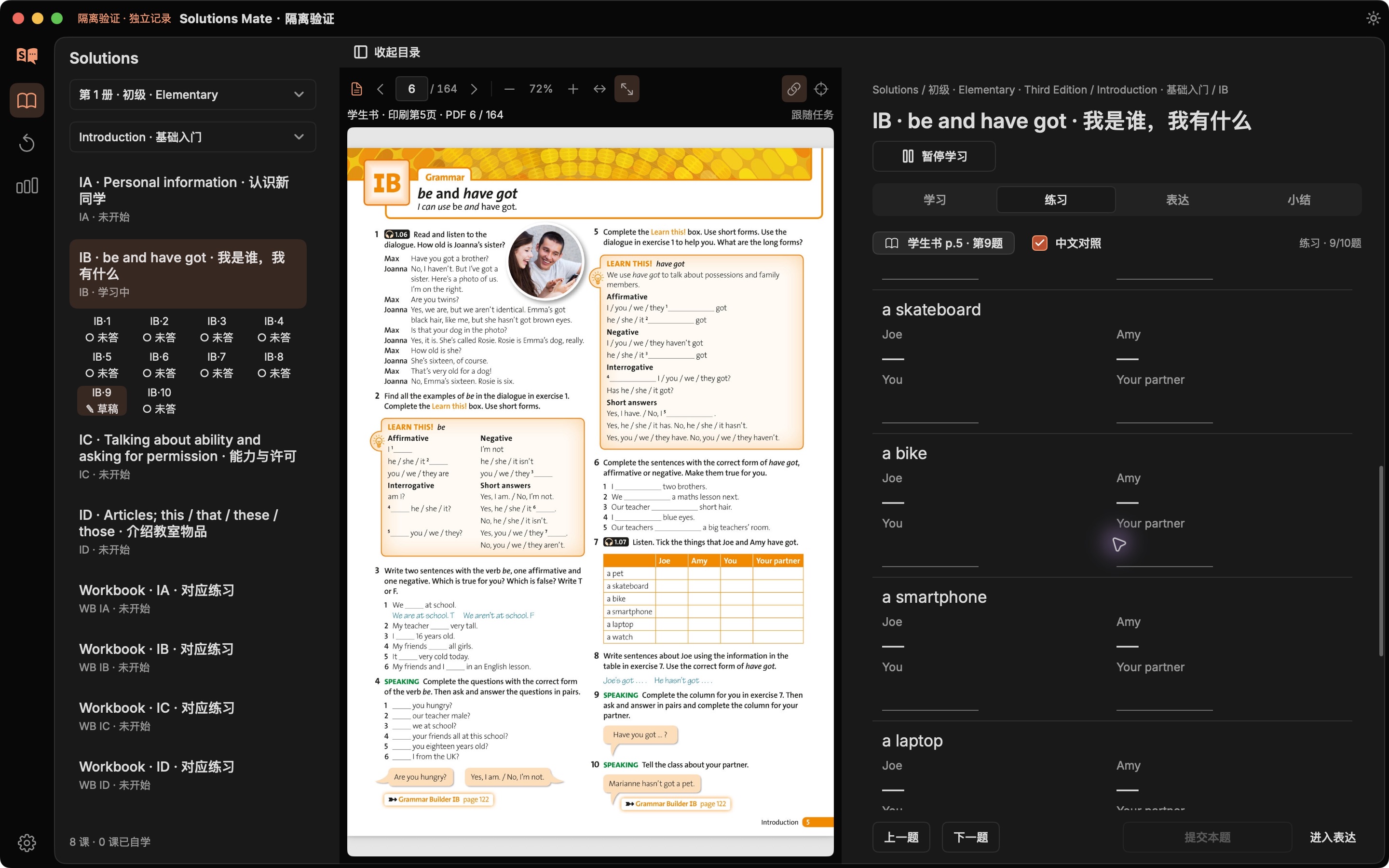Collapse the table of contents panel

[x=387, y=52]
